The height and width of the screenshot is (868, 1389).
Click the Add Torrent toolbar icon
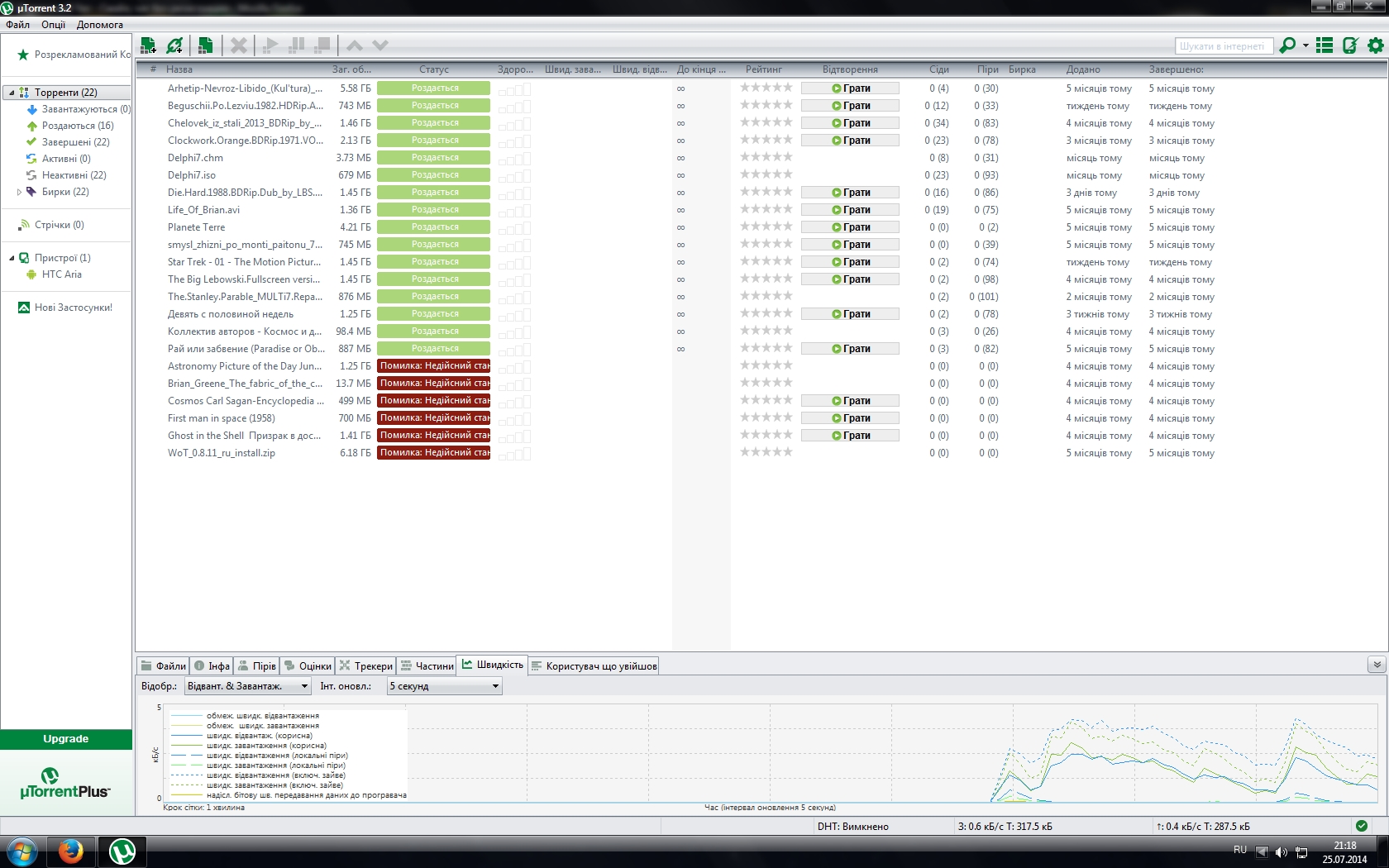(149, 45)
